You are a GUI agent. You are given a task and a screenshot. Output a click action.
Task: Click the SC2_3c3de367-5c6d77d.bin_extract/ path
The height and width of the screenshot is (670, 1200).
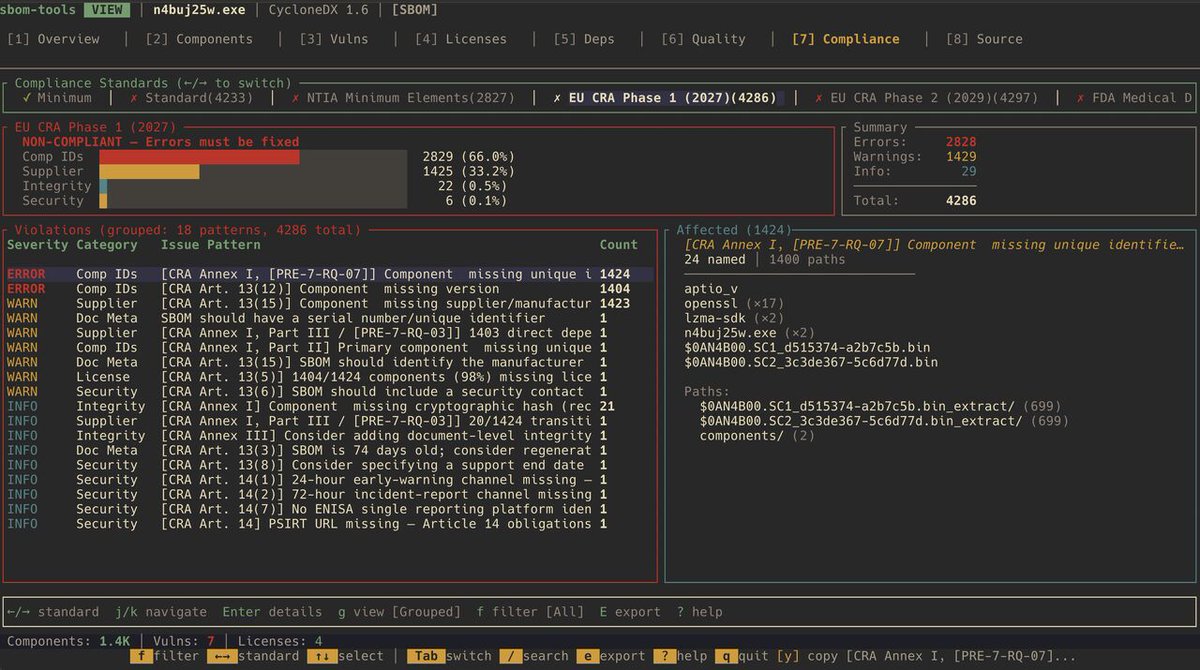coord(861,421)
